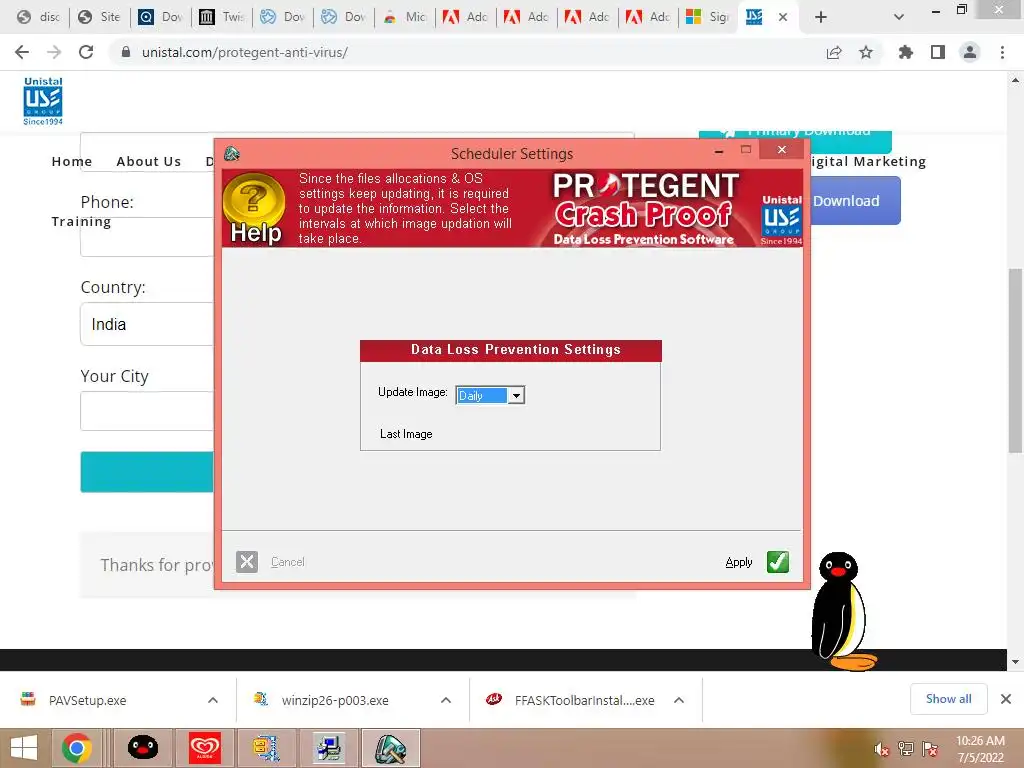Open winzip26-p003.exe download item
This screenshot has width=1024, height=768.
coord(335,700)
